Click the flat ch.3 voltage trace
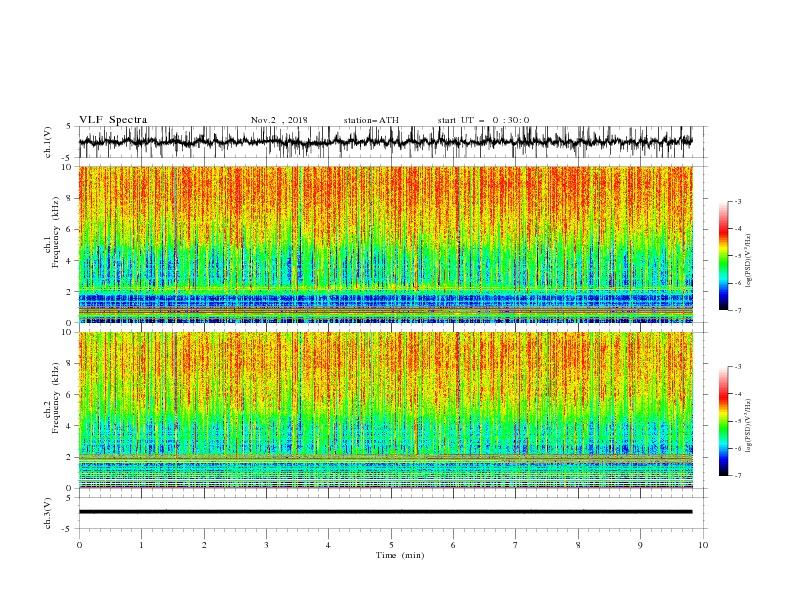 point(385,512)
